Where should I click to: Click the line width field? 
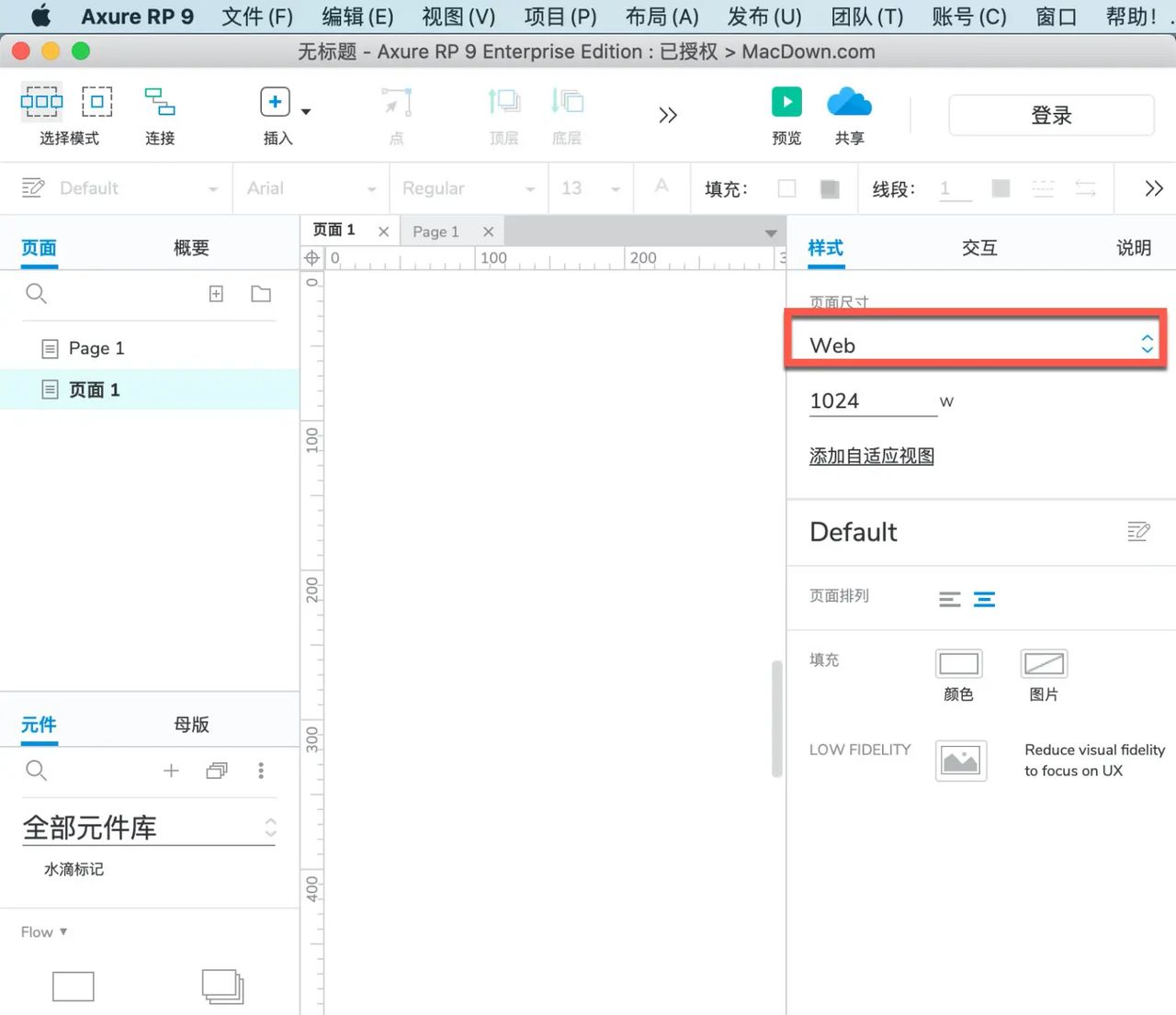click(955, 188)
